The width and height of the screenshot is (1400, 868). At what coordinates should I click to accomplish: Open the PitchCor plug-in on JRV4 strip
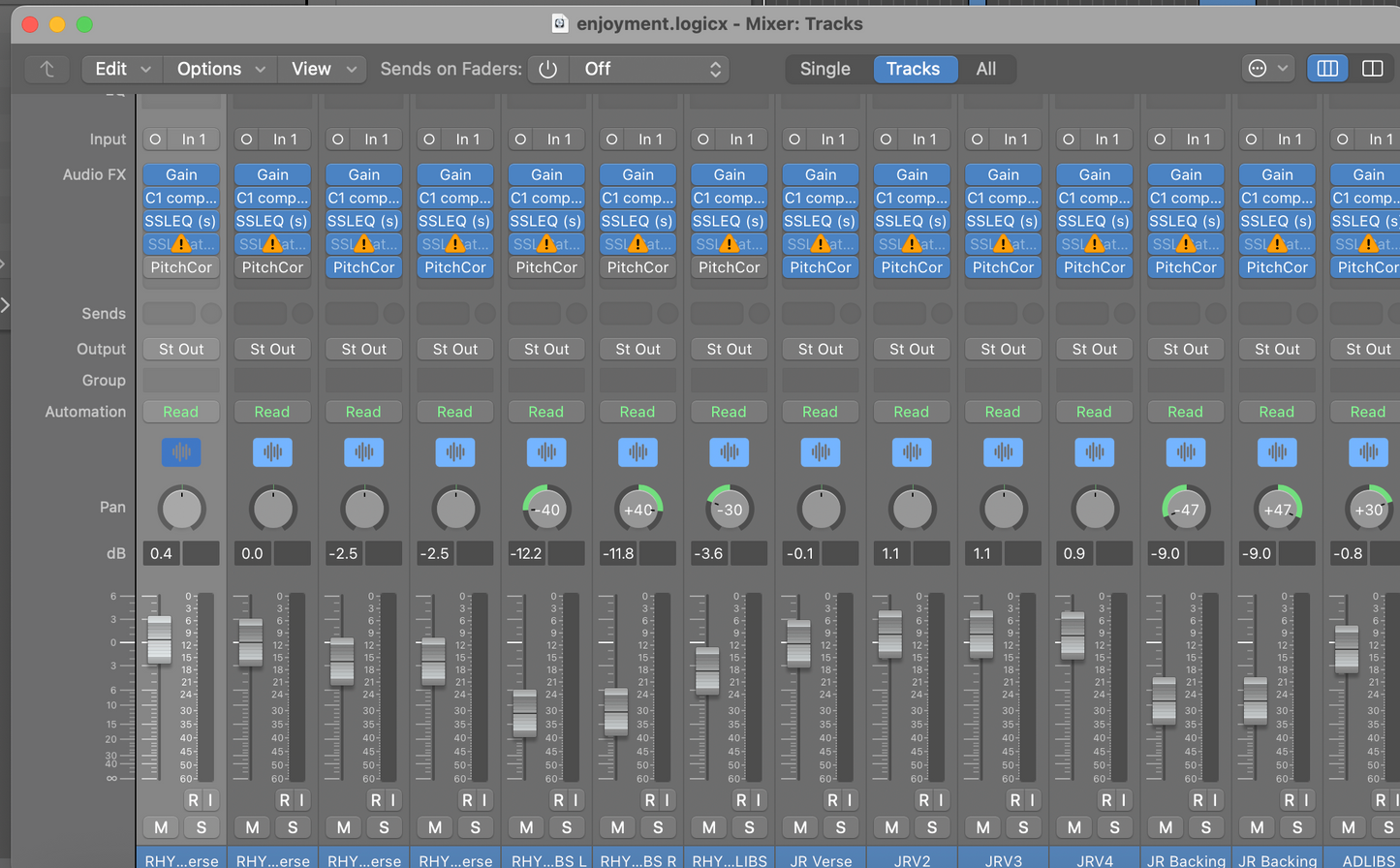(1095, 267)
